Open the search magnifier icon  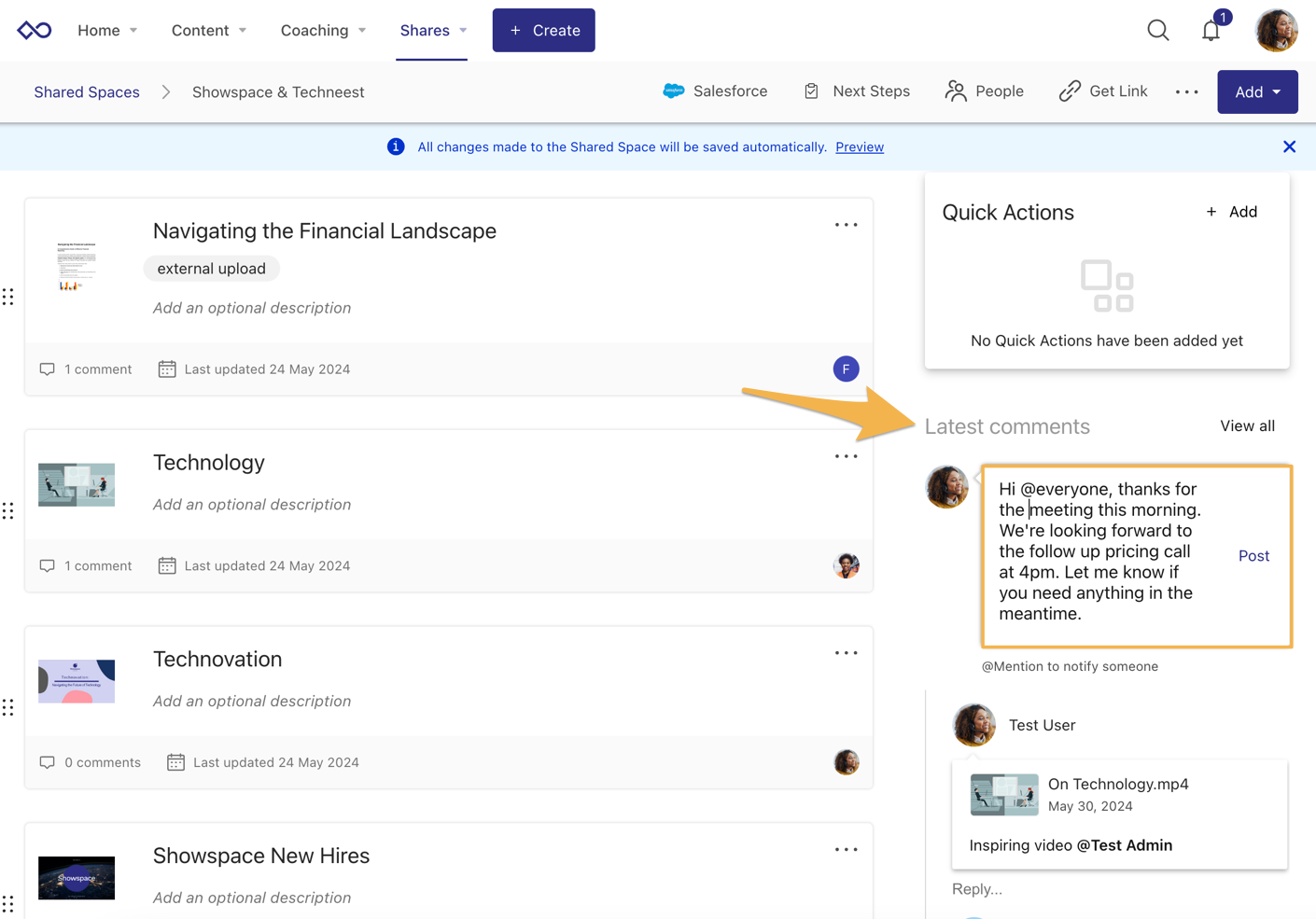(x=1157, y=30)
